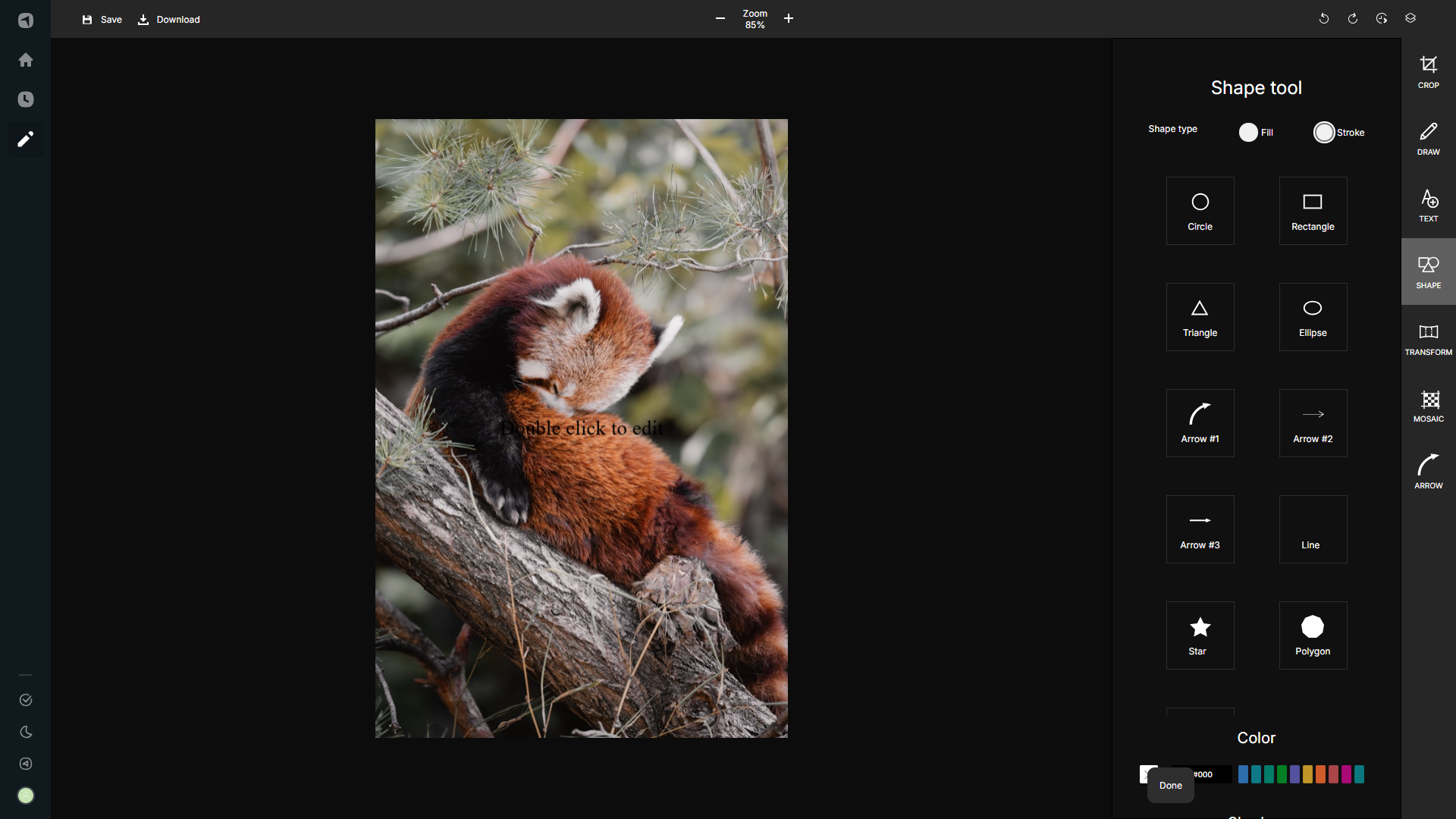Switch to the Arrow tool
This screenshot has height=819, width=1456.
1428,471
